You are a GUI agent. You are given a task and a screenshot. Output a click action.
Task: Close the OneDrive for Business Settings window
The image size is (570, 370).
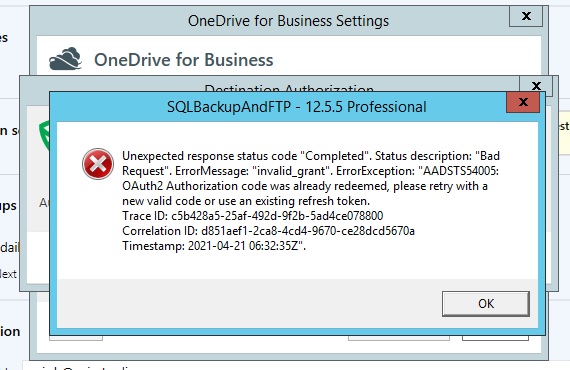point(526,16)
